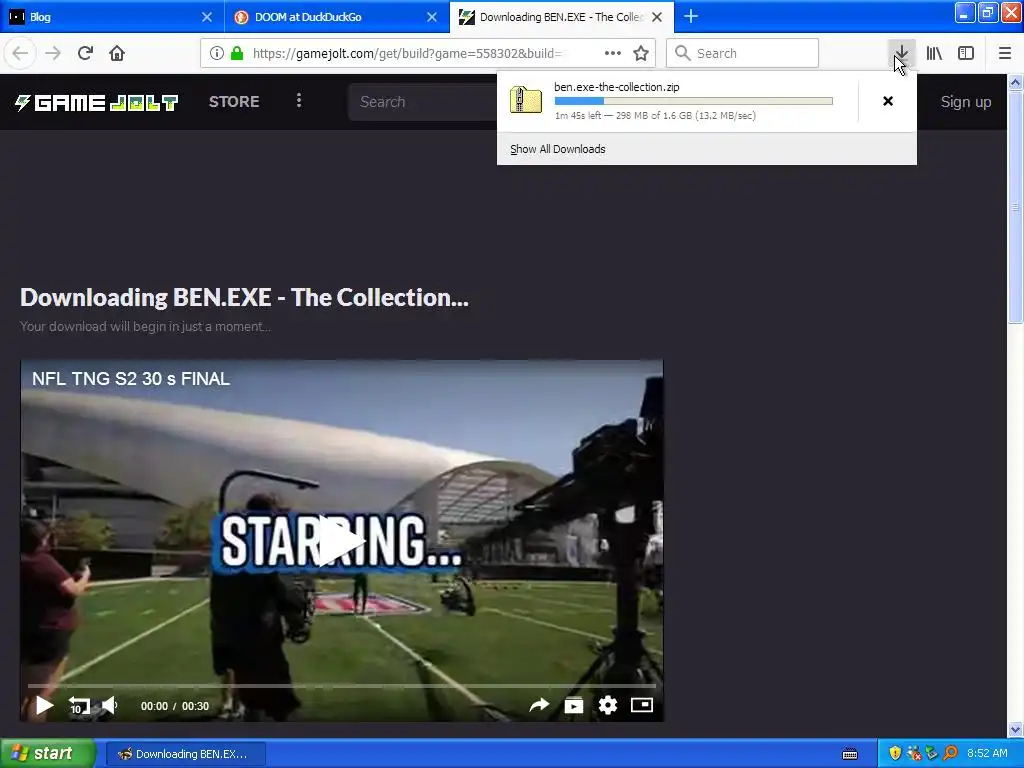Open a new tab with the plus button
Image resolution: width=1024 pixels, height=768 pixels.
pos(691,16)
